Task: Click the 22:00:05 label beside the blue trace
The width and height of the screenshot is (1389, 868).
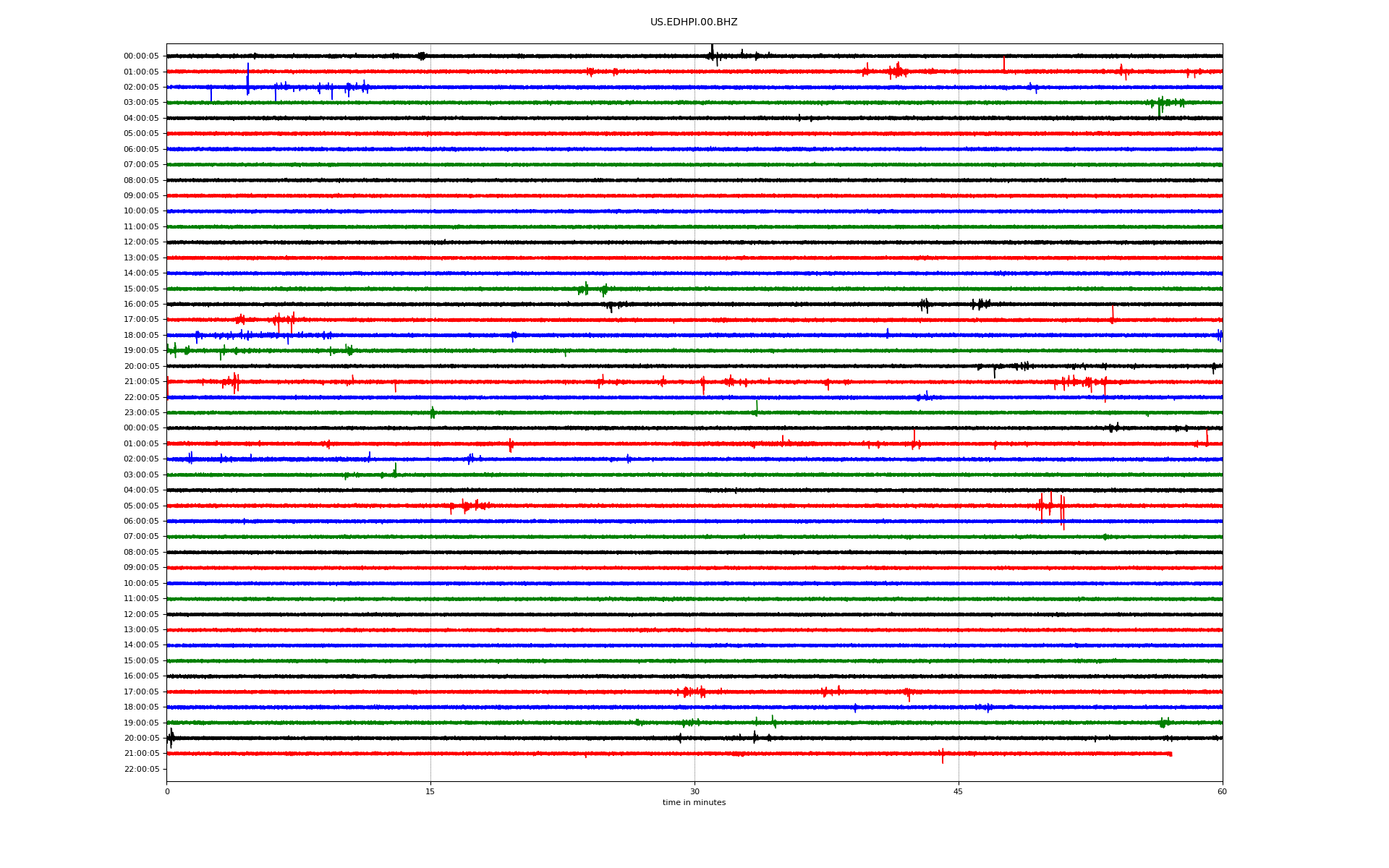Action: pyautogui.click(x=141, y=397)
